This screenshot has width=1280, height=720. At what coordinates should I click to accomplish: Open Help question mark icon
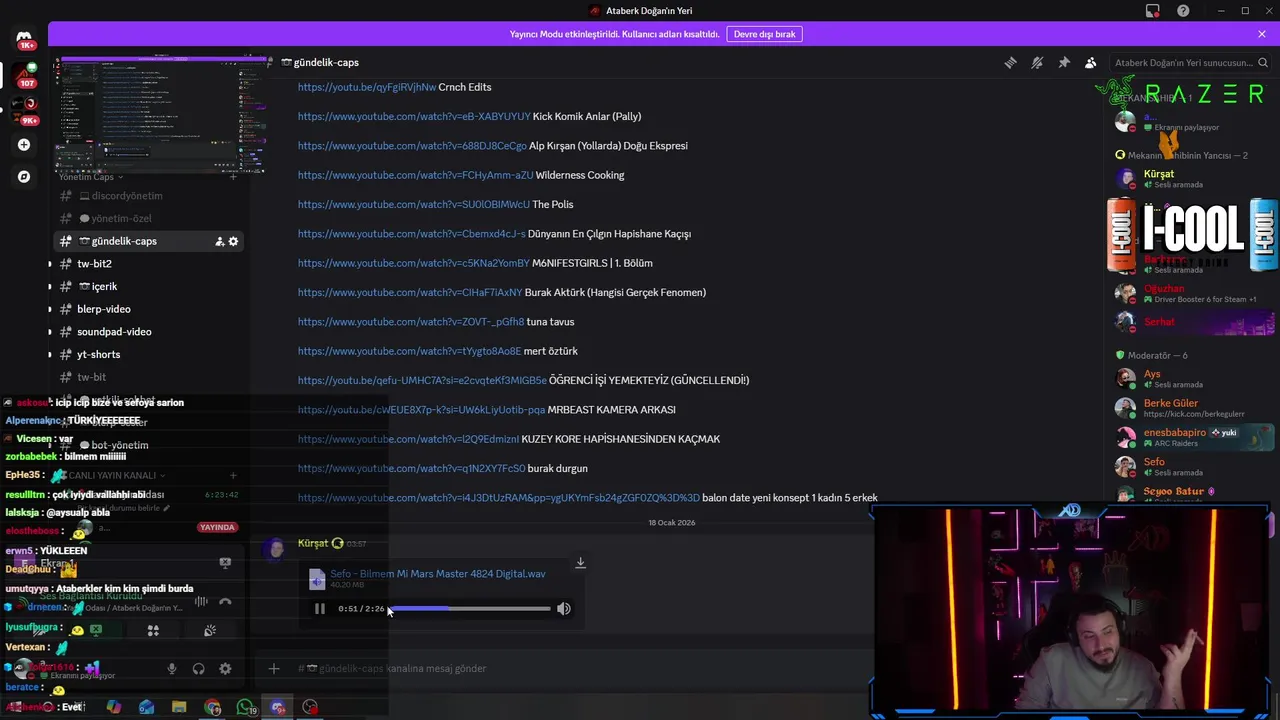[x=1183, y=11]
